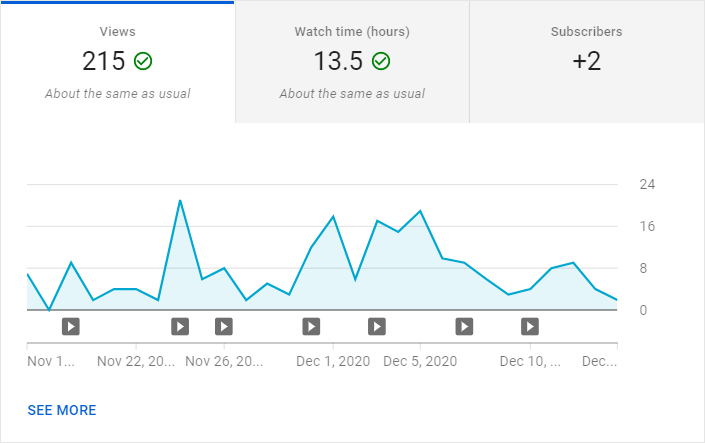
Task: Select the Views tab
Action: click(117, 62)
